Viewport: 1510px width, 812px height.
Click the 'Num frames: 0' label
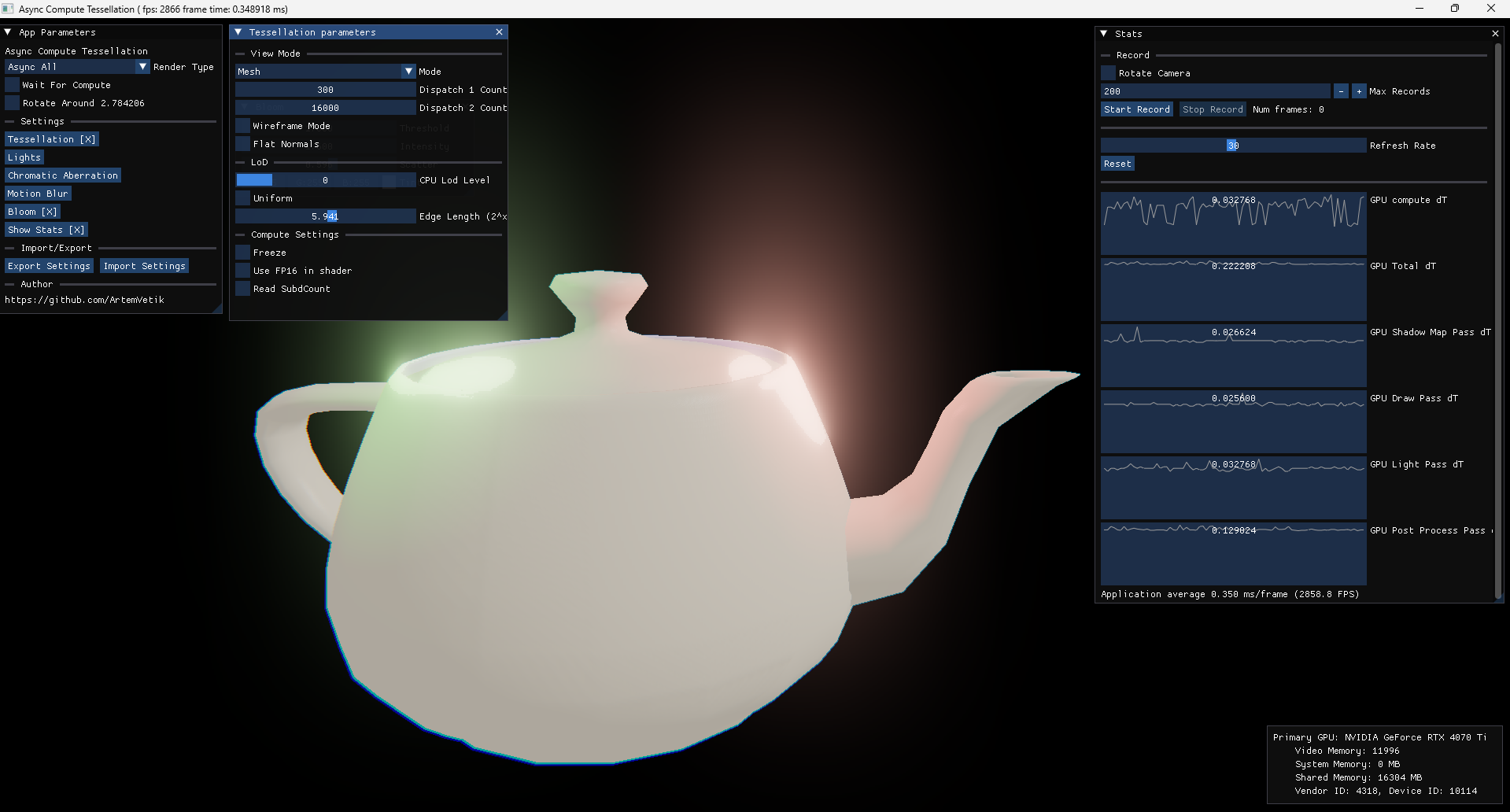point(1288,109)
